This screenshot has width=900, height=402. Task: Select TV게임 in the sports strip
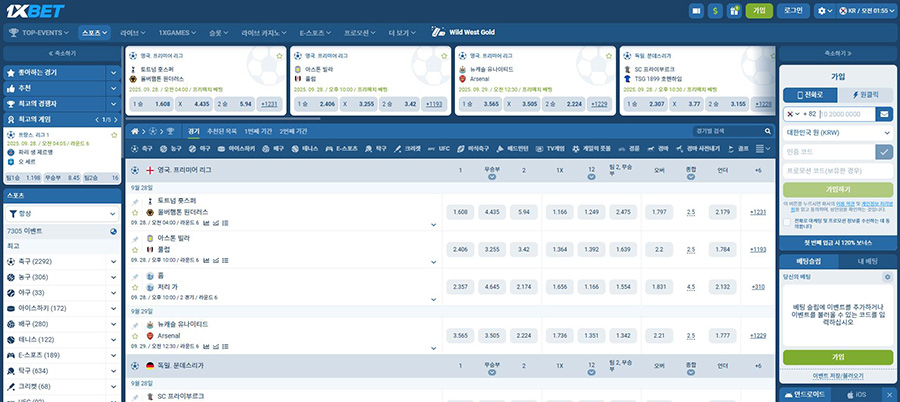point(550,149)
